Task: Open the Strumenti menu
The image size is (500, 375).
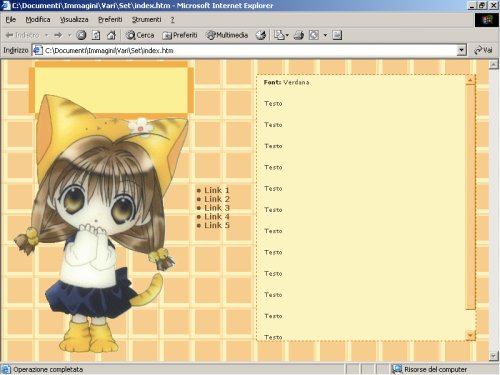Action: click(x=146, y=20)
